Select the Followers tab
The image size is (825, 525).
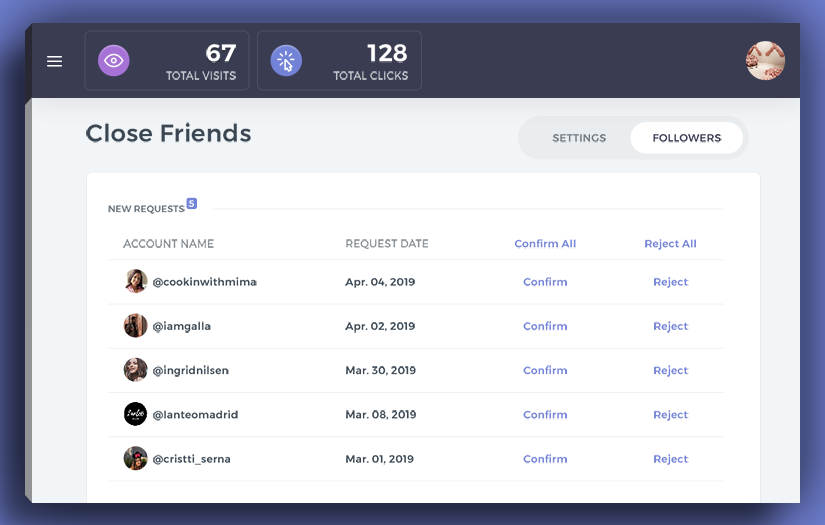(x=687, y=138)
